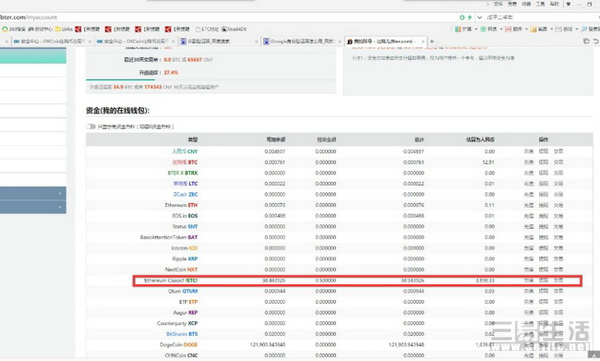Open the 帮助 menu
600x361 pixels.
click(x=554, y=4)
